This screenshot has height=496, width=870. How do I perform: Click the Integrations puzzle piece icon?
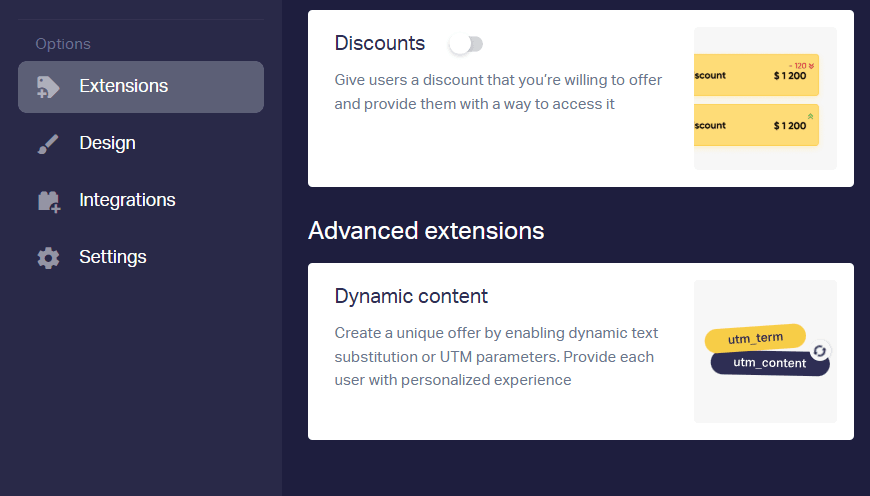(x=49, y=201)
